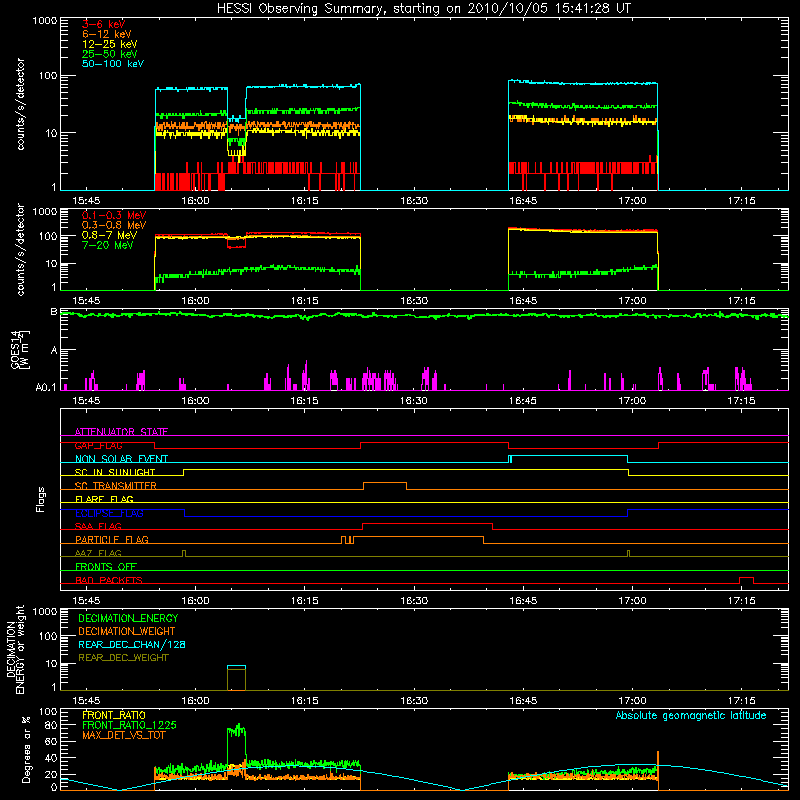Click the MAX_DET_VS_TOT legend label
This screenshot has height=800, width=800.
click(x=123, y=735)
